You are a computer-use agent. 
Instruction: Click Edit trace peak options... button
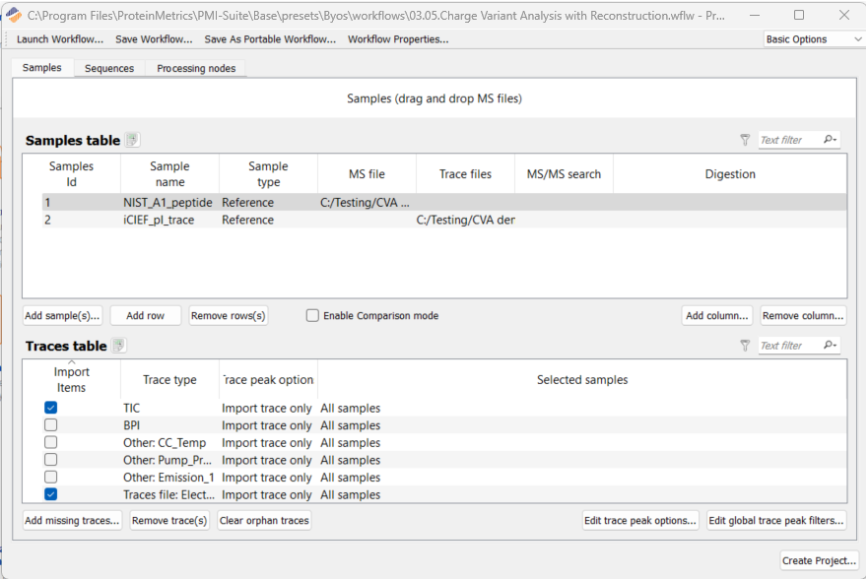click(x=640, y=520)
